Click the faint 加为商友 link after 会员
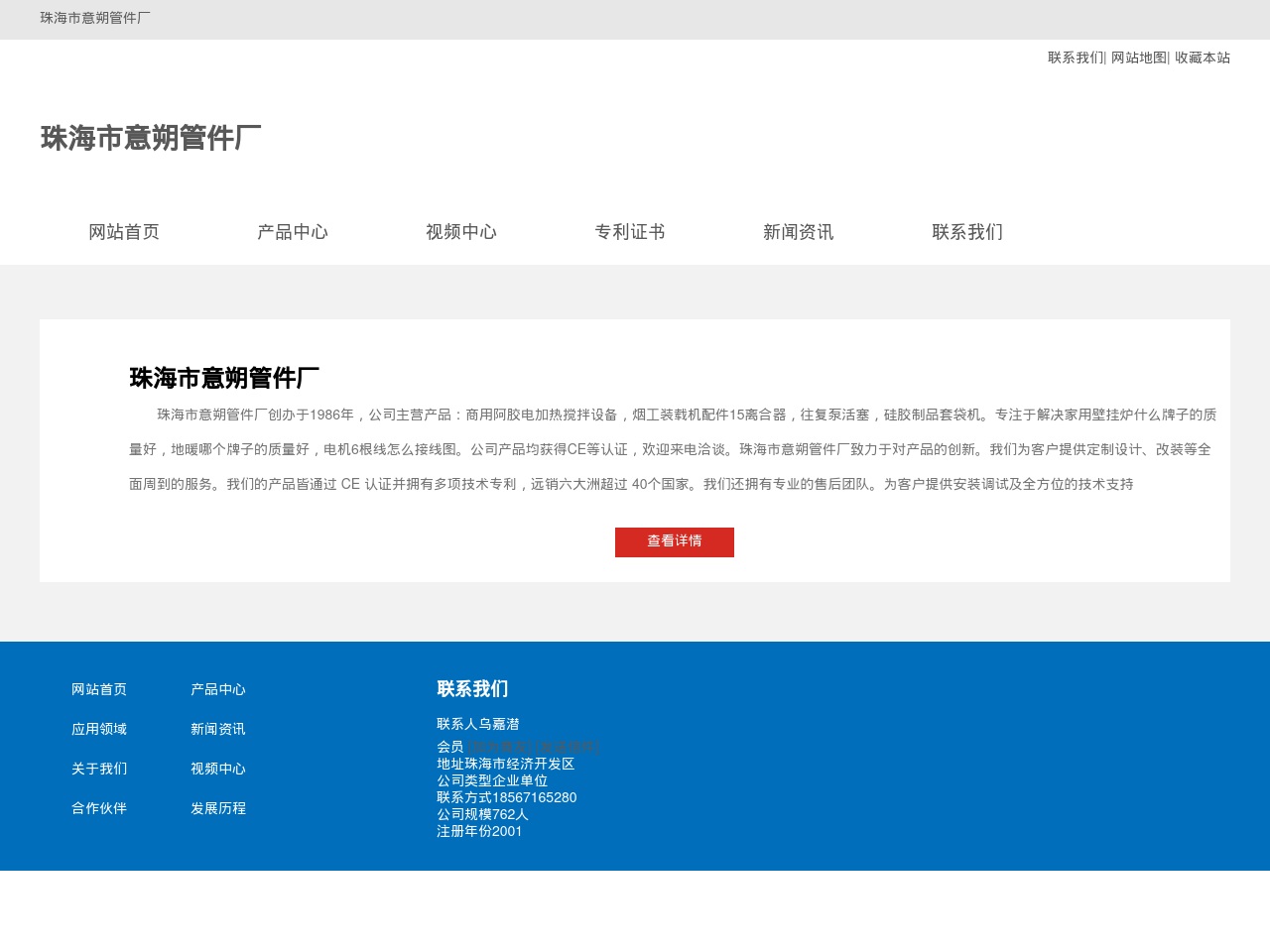Viewport: 1270px width, 952px height. pyautogui.click(x=500, y=747)
